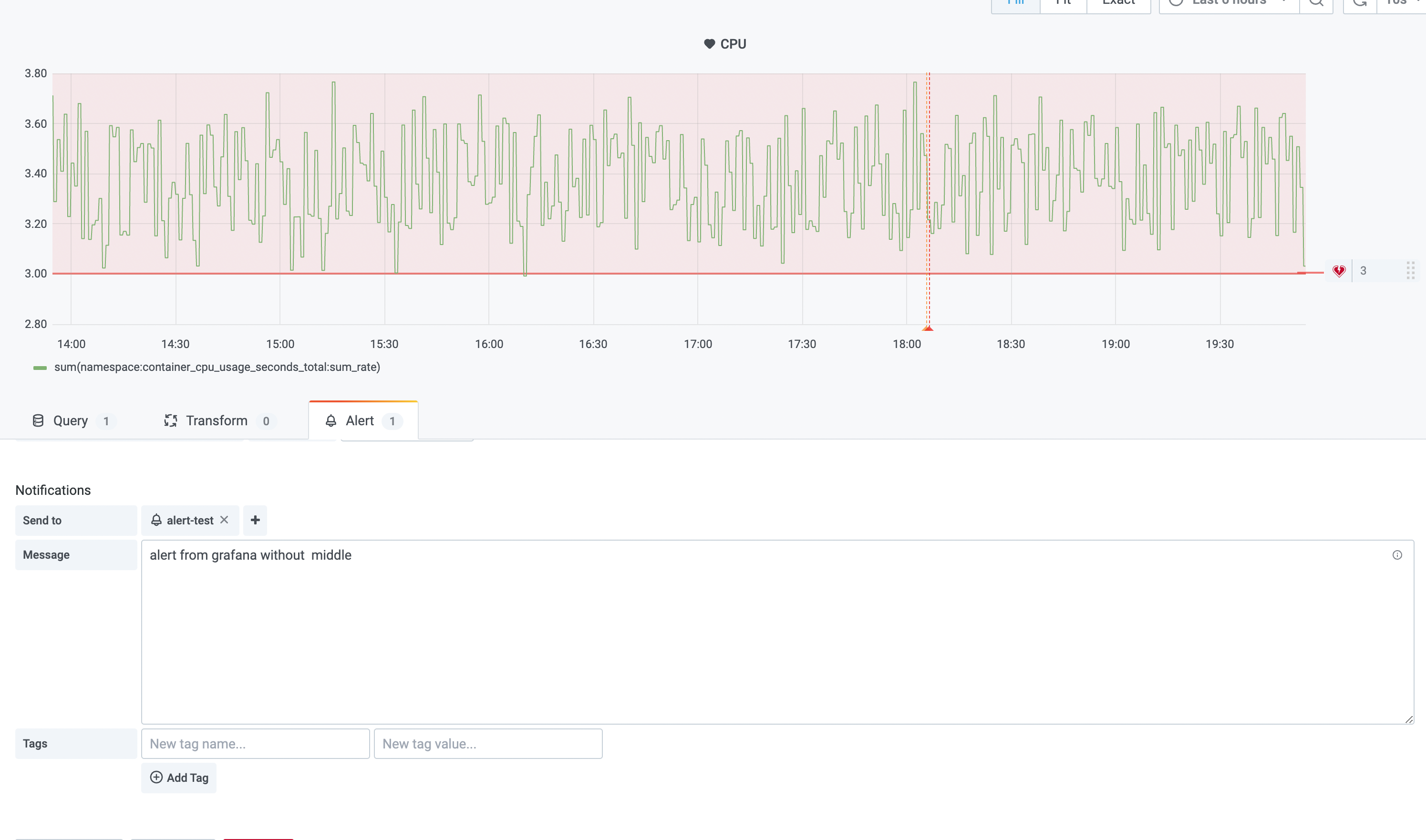Click the Transform count badge 0

point(266,421)
